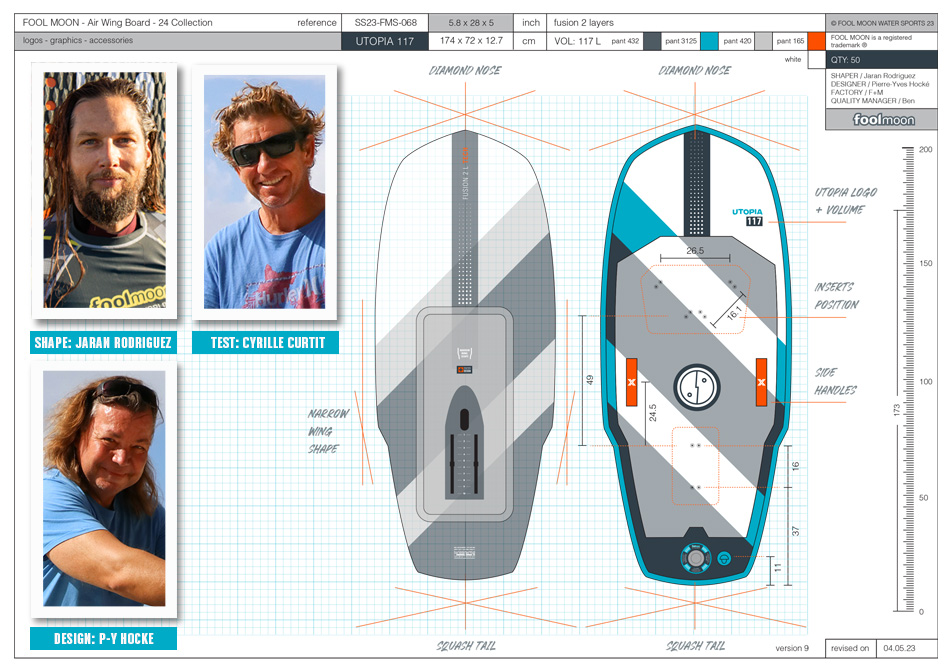Screen dimensions: 951x670
Task: Click the 'DIAMOND NOSE' label above the grey hull
Action: click(x=465, y=70)
